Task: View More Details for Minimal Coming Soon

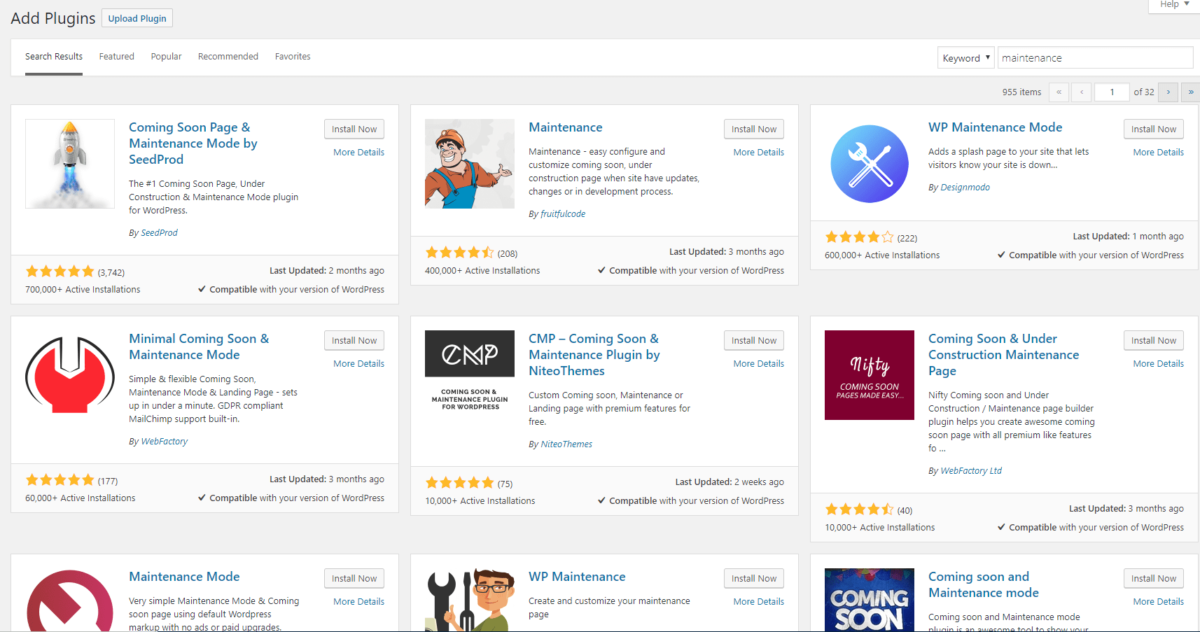Action: (x=359, y=363)
